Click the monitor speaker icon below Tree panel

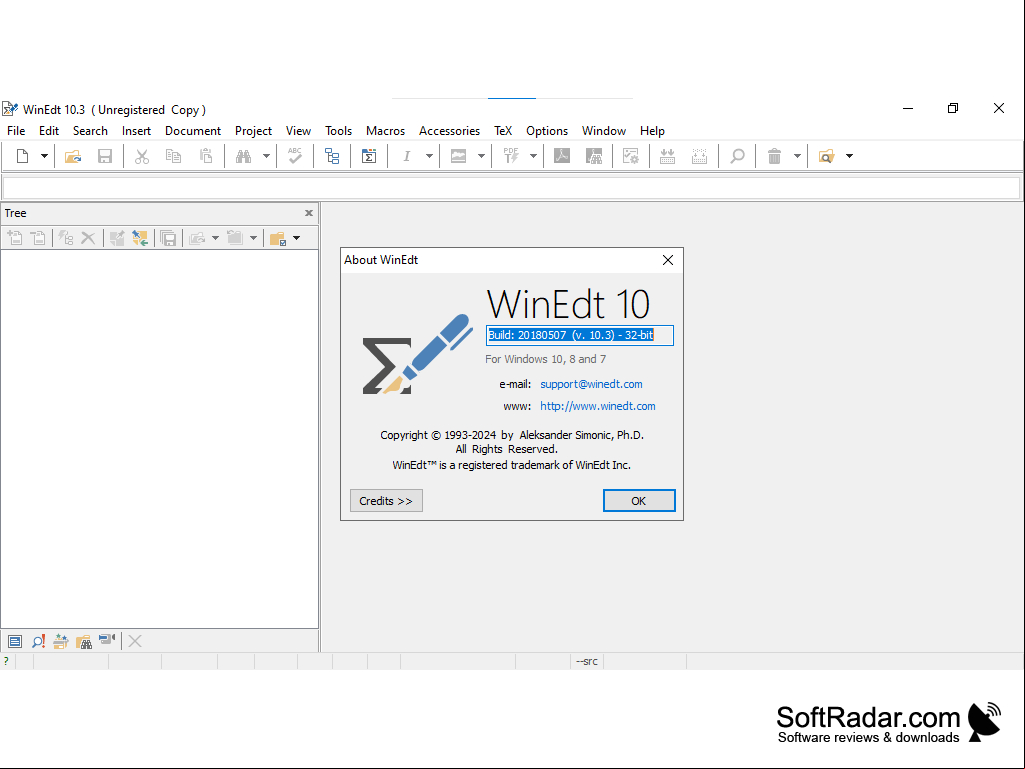coord(107,640)
